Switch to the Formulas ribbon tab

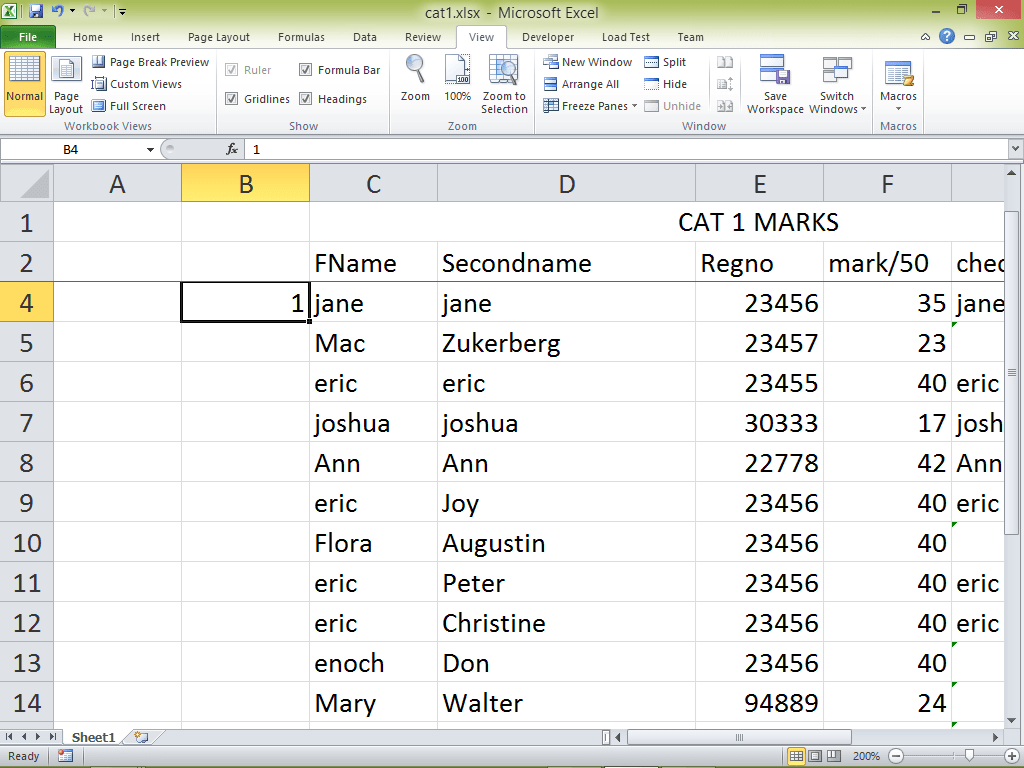[301, 37]
